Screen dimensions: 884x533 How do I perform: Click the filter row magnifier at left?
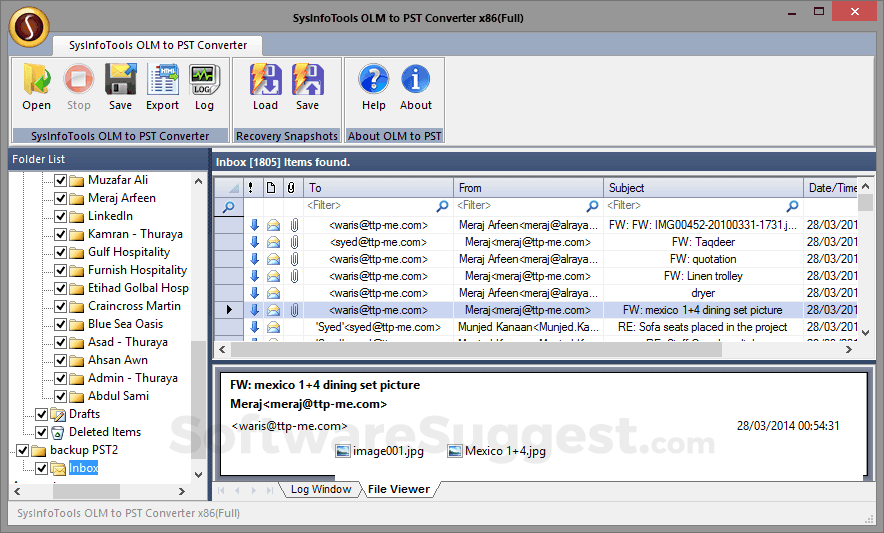point(229,207)
